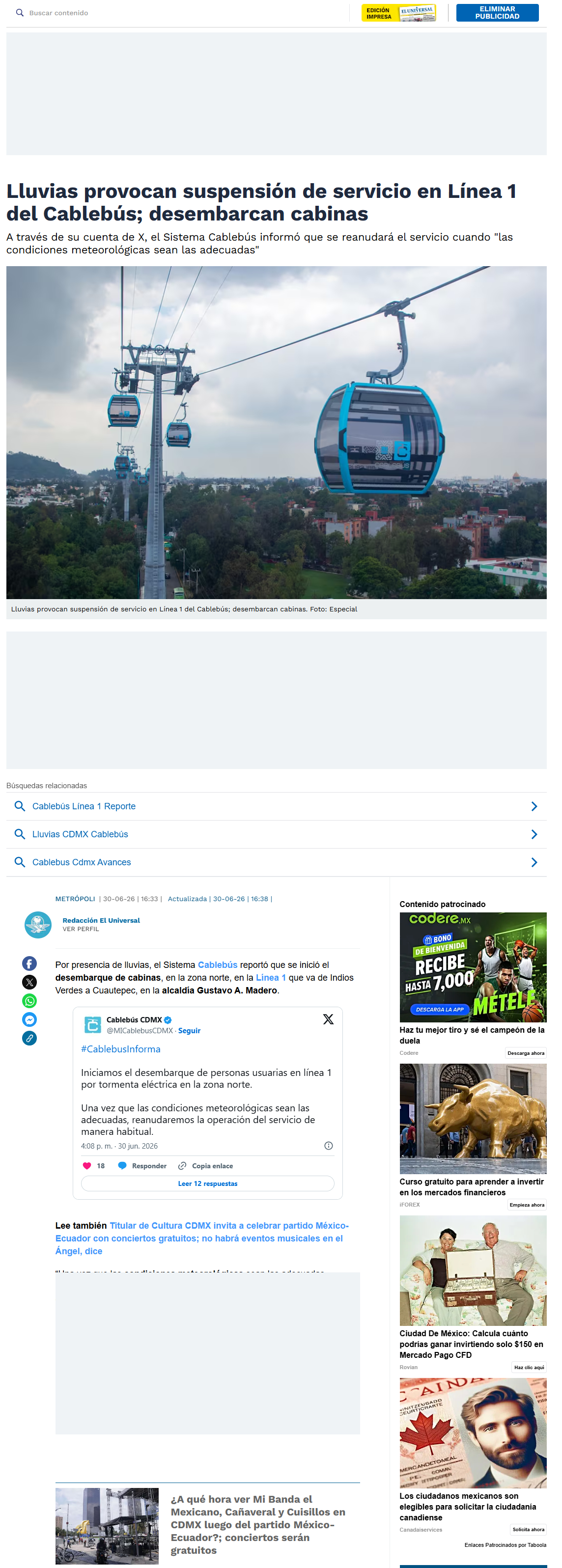Click Seguir in the embedded tweet
Image resolution: width=562 pixels, height=1568 pixels.
(189, 1031)
